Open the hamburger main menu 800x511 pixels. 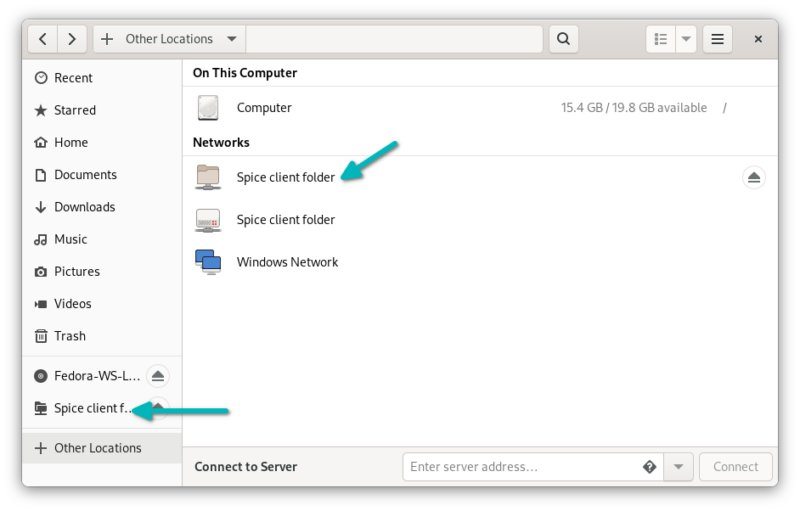(x=717, y=39)
